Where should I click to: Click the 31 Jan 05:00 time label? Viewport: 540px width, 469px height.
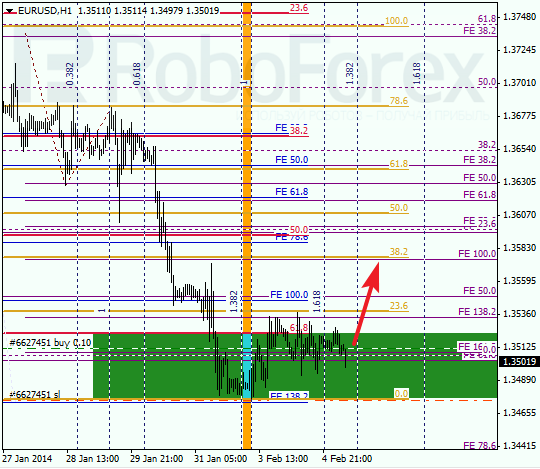220,459
